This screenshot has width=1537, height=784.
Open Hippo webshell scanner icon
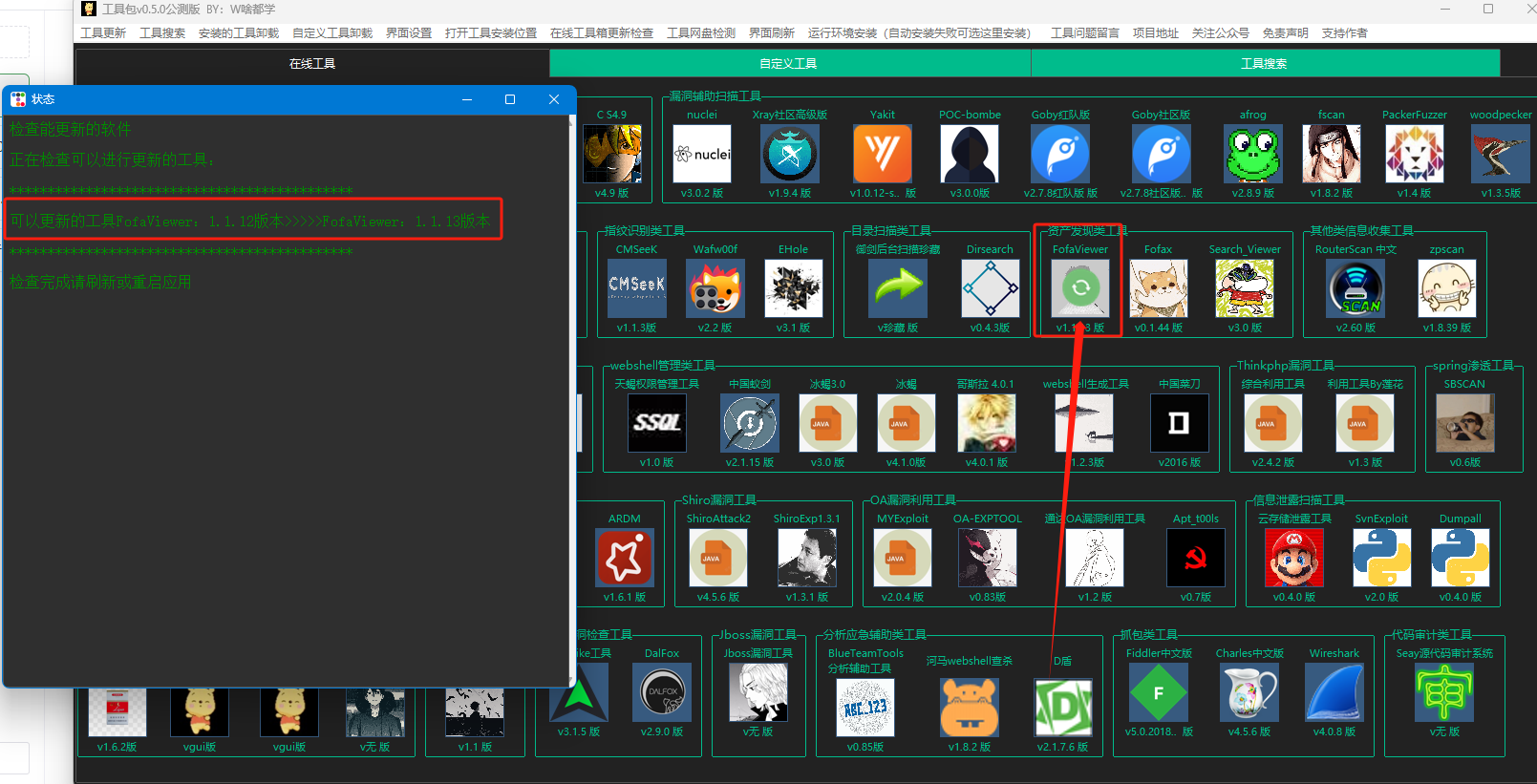click(x=970, y=708)
